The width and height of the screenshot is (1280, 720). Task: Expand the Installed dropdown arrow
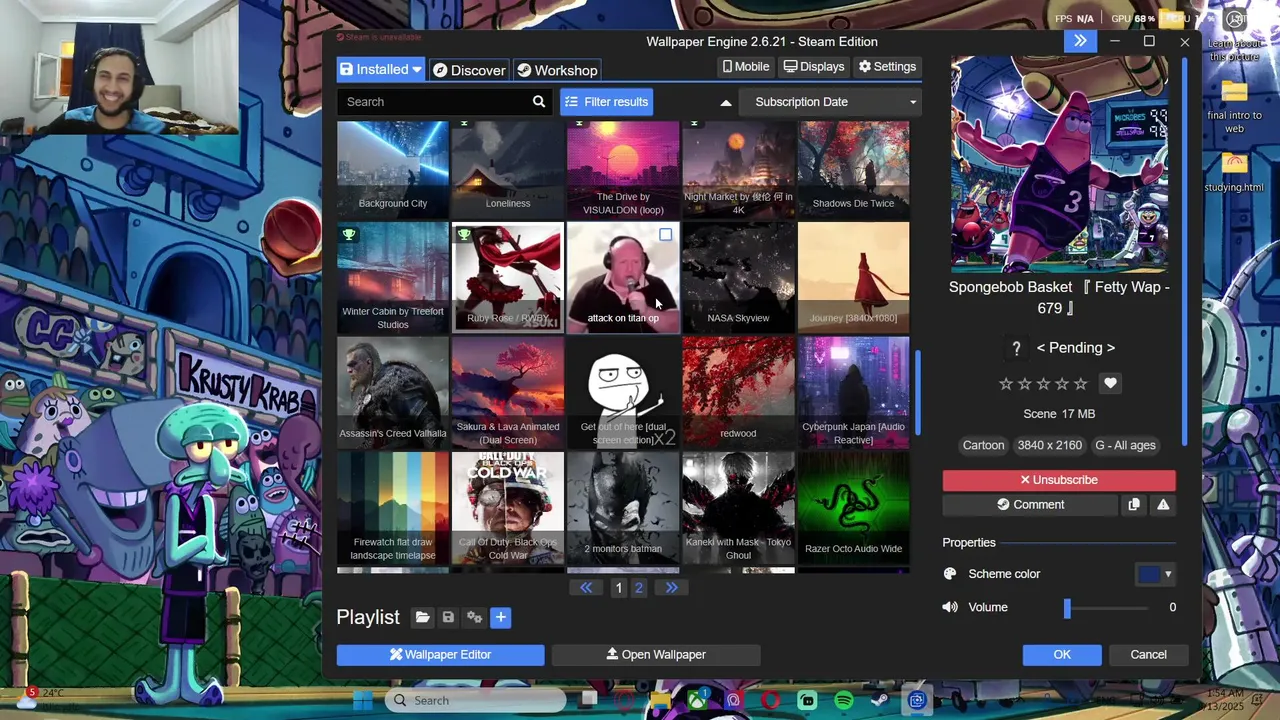point(417,70)
